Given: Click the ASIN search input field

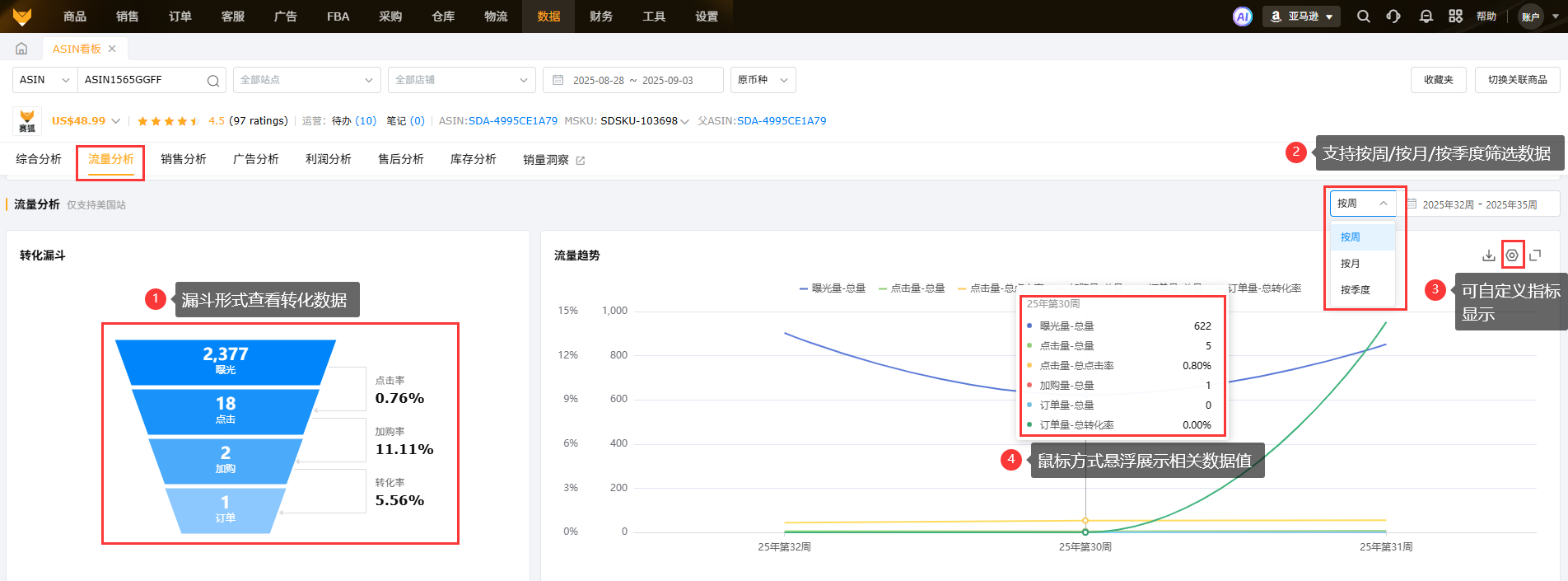Looking at the screenshot, I should click(142, 80).
